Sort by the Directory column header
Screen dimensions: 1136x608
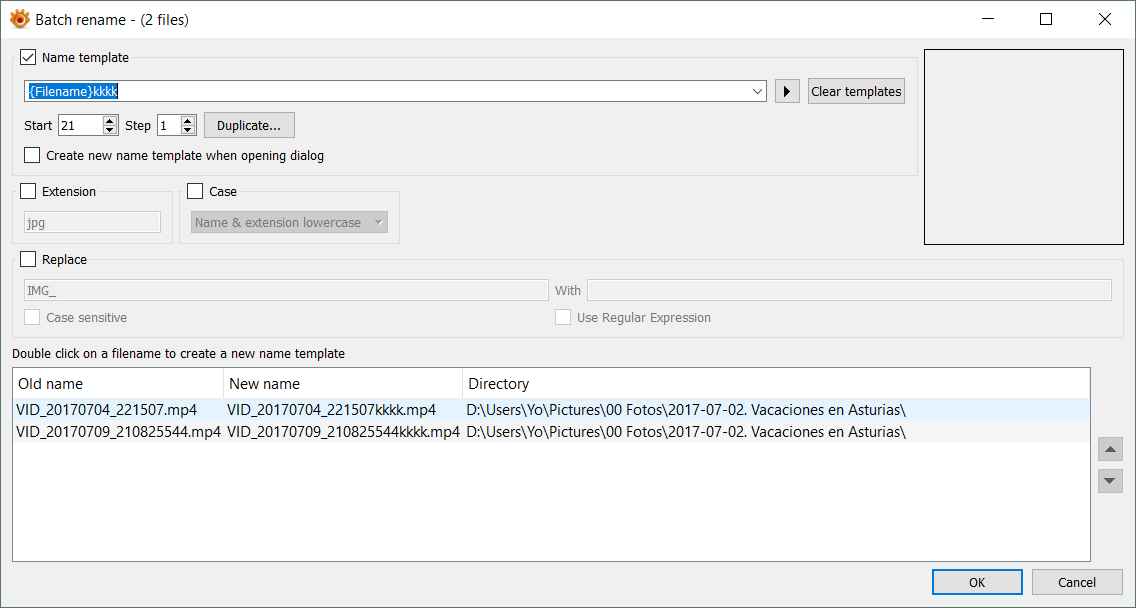tap(775, 384)
